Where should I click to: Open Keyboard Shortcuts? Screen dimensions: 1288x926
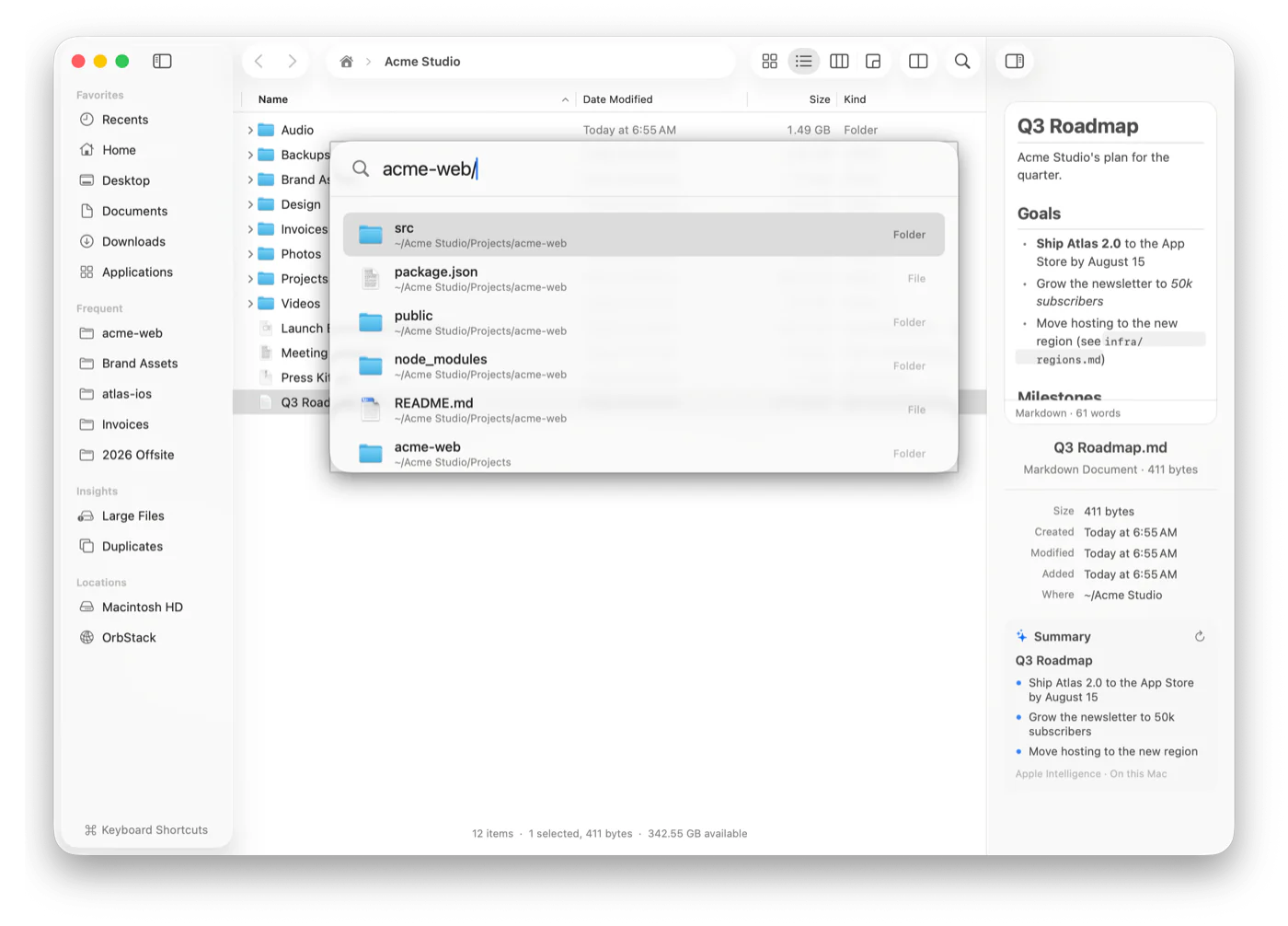[x=146, y=829]
